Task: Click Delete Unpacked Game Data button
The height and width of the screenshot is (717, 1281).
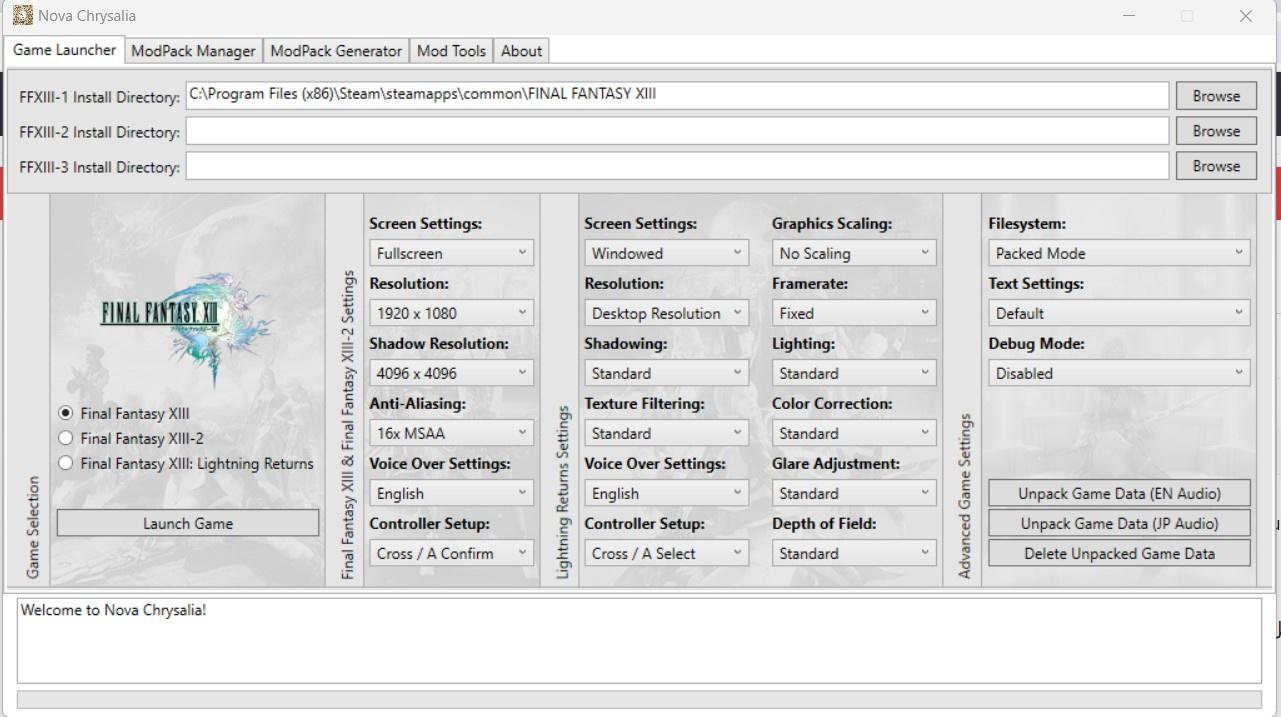Action: pyautogui.click(x=1119, y=553)
